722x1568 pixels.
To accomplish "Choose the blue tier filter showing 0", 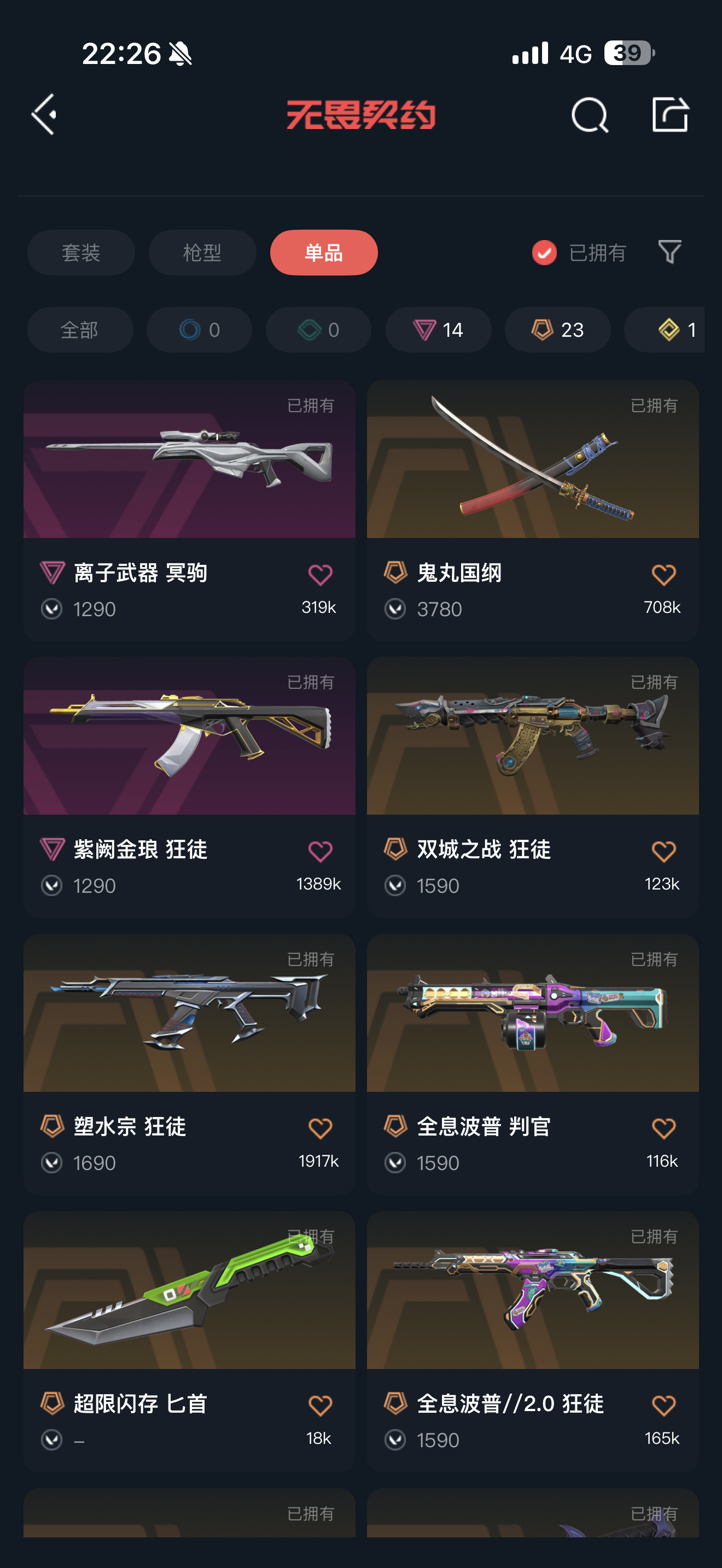I will (199, 330).
